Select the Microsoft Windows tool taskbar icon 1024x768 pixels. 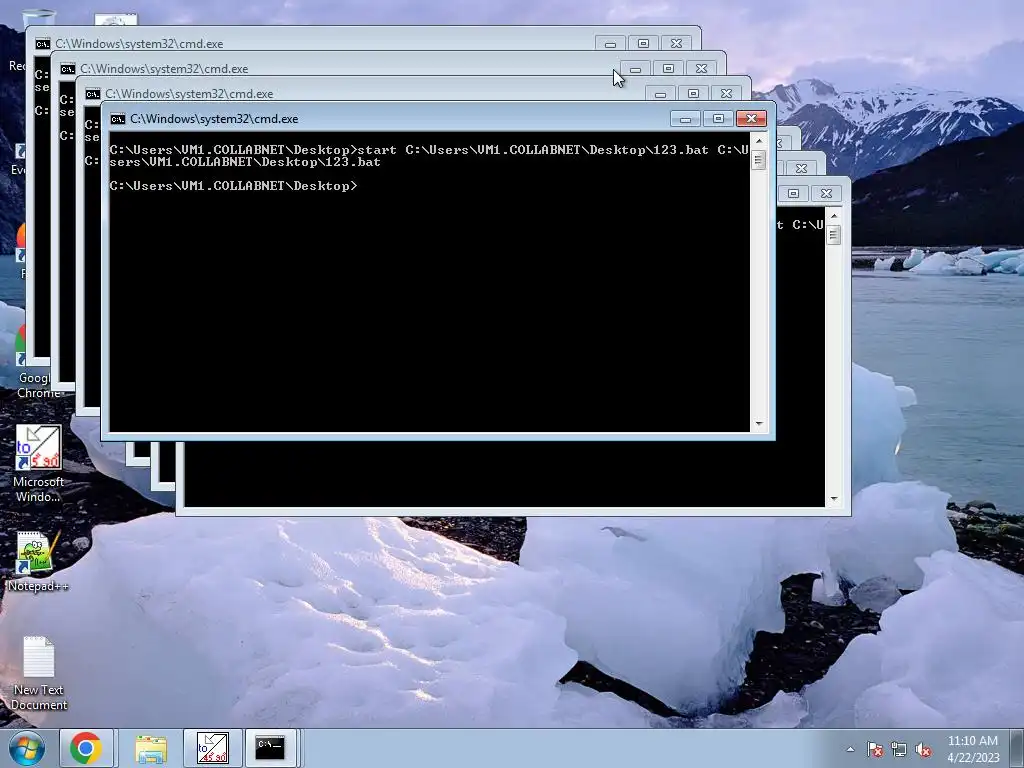(x=213, y=748)
